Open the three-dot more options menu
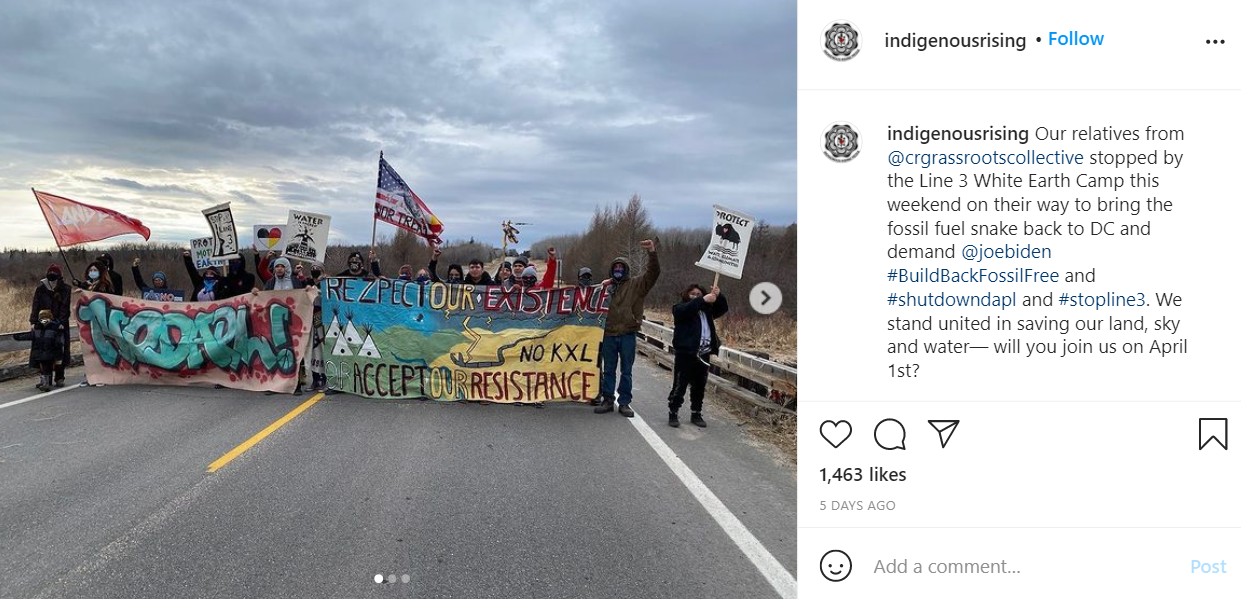The width and height of the screenshot is (1241, 599). point(1215,42)
